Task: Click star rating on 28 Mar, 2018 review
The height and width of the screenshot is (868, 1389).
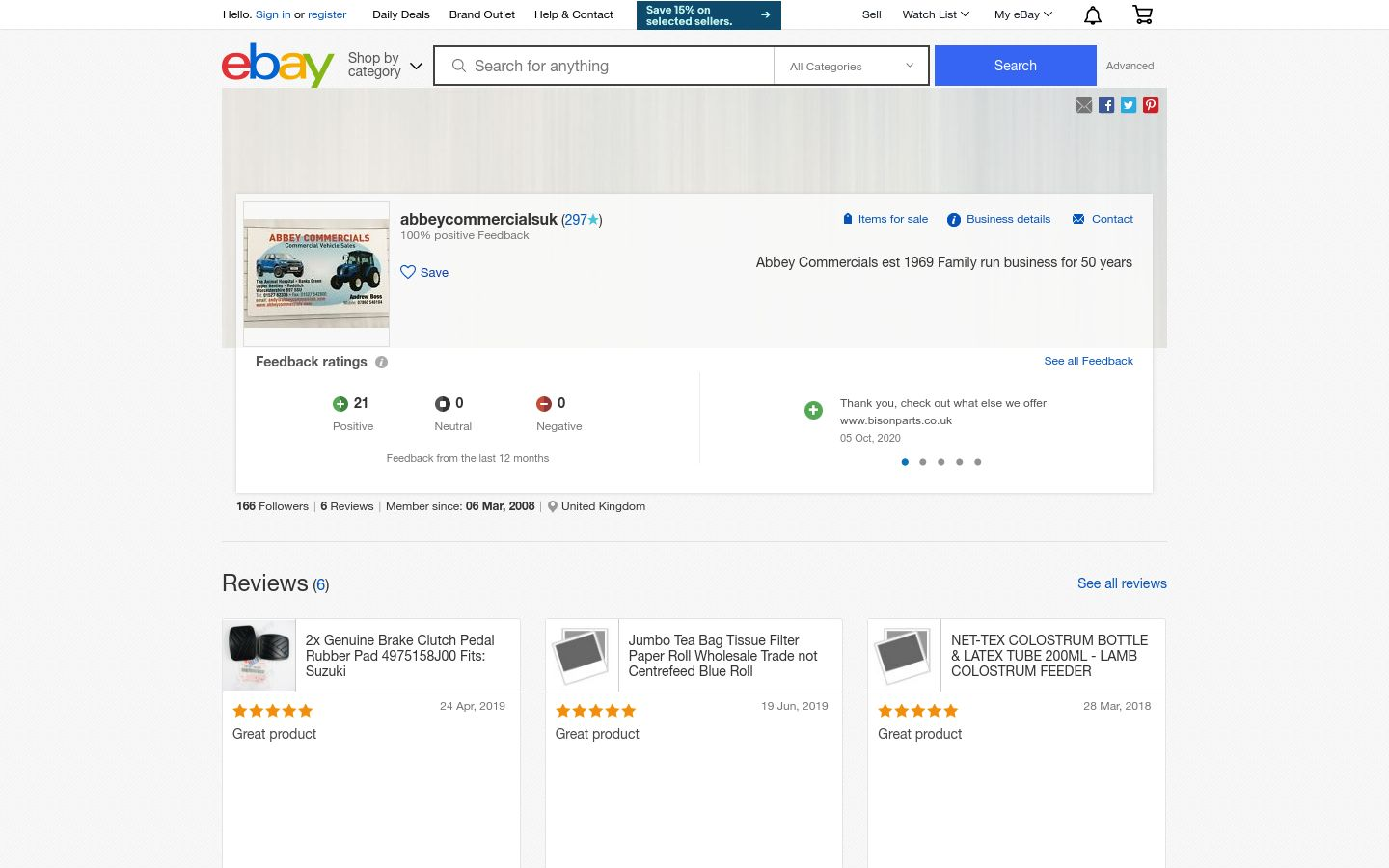Action: click(918, 711)
